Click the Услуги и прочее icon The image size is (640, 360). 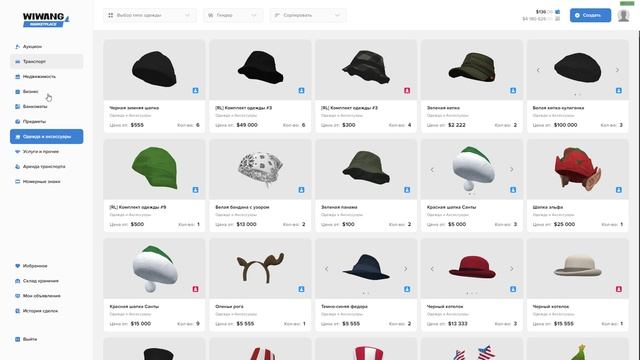(18, 151)
